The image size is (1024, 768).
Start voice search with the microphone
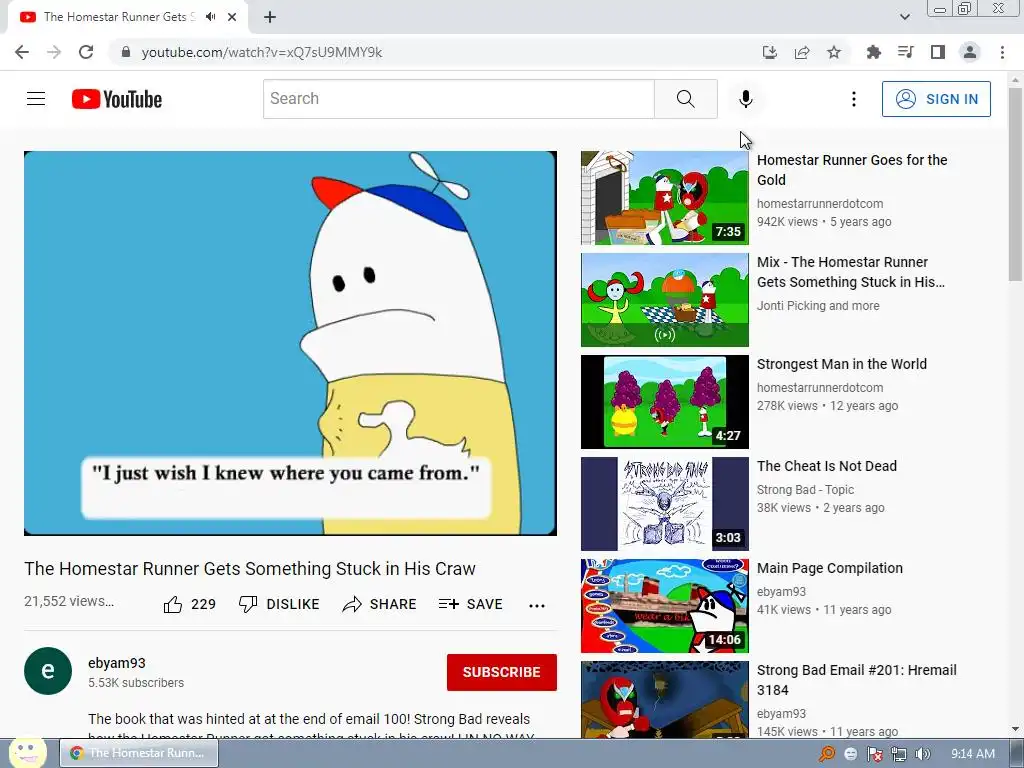746,99
